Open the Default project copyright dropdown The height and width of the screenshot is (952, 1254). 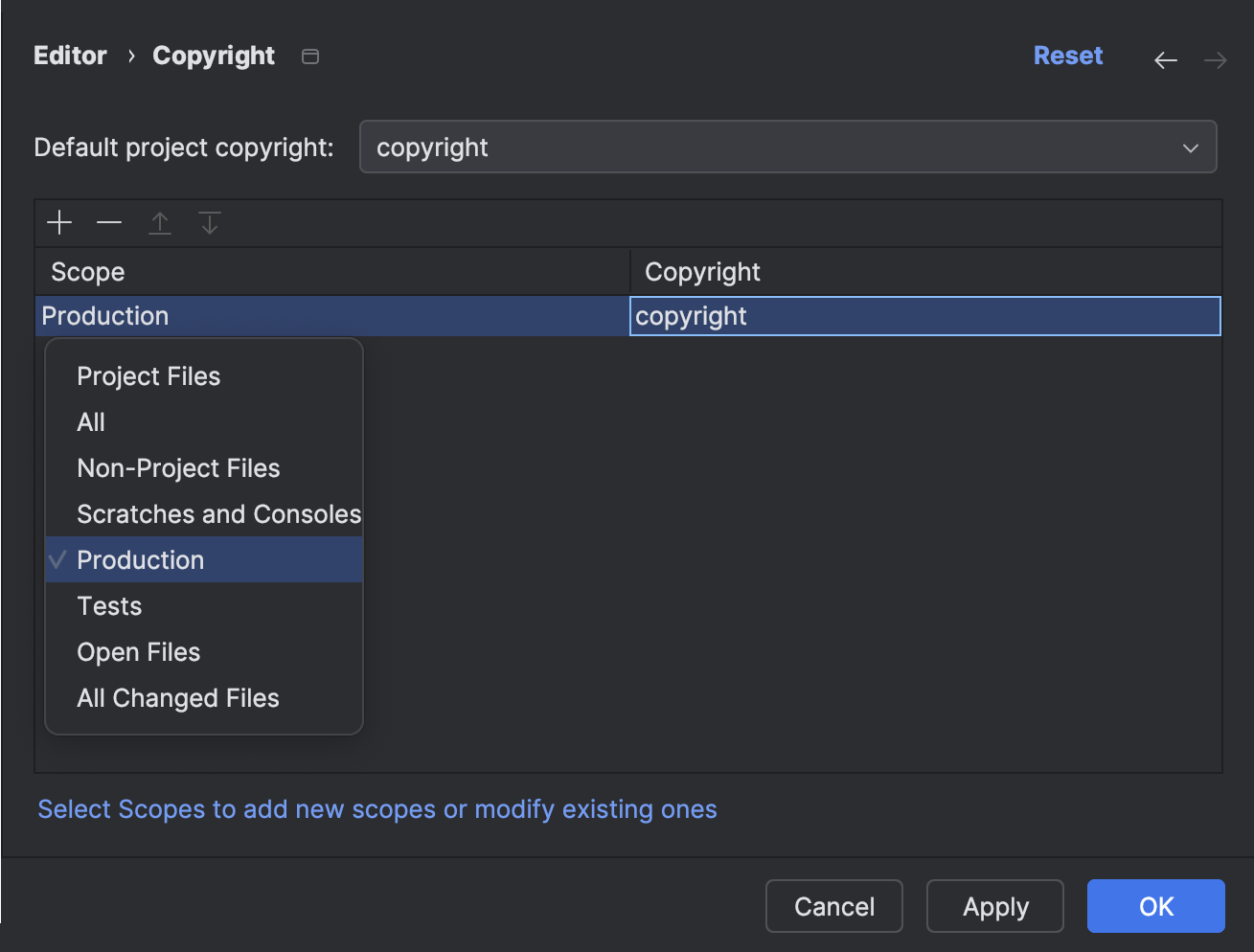(x=1190, y=147)
